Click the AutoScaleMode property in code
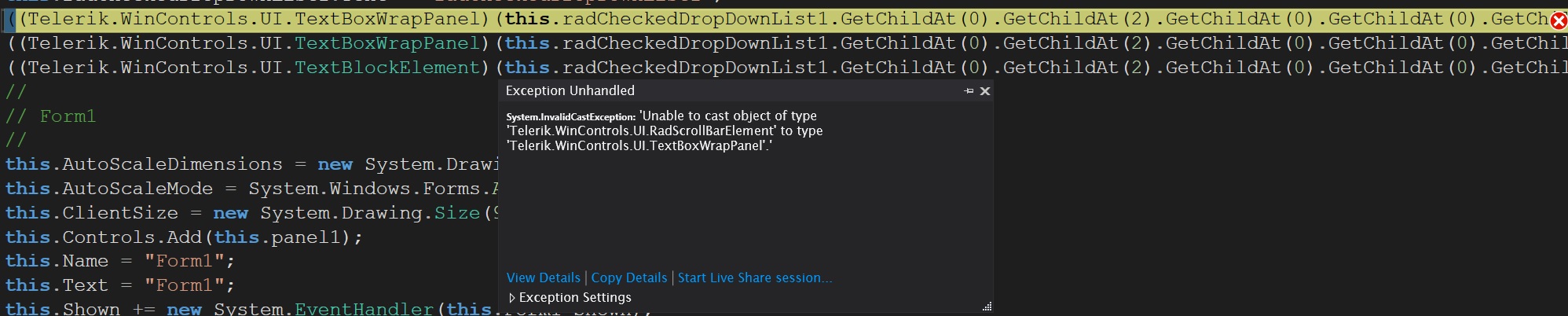This screenshot has width=1568, height=316. point(137,189)
